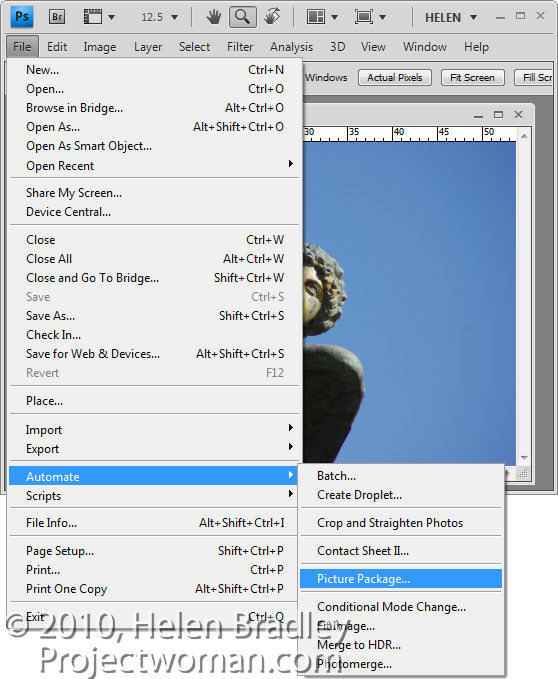Click the Photoshop Ps logo icon
Image resolution: width=558 pixels, height=679 pixels.
21,17
